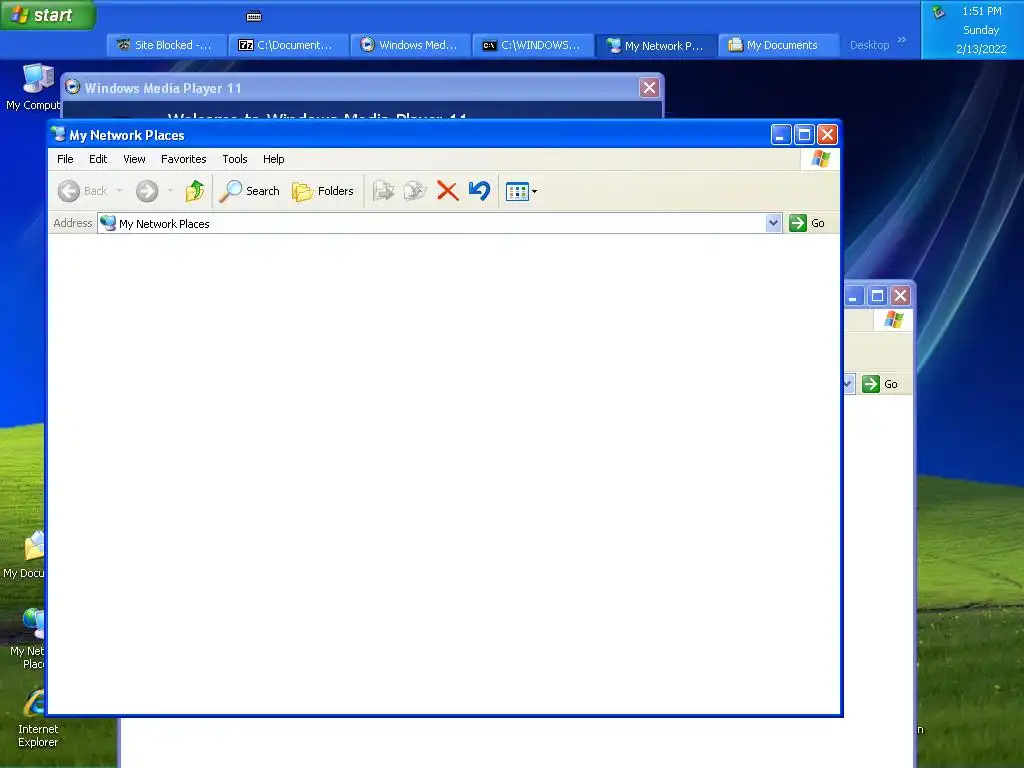Click the Windows flag logo in the menu bar

(820, 159)
